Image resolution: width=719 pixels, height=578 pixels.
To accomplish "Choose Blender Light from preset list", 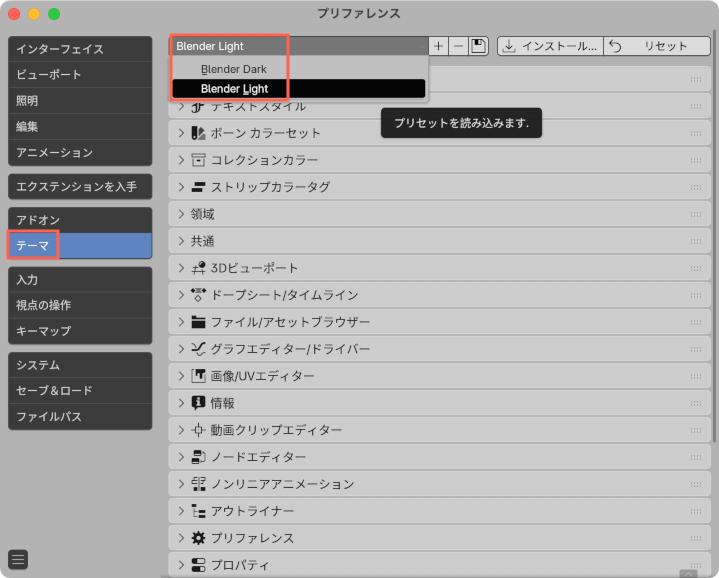I will [x=299, y=88].
